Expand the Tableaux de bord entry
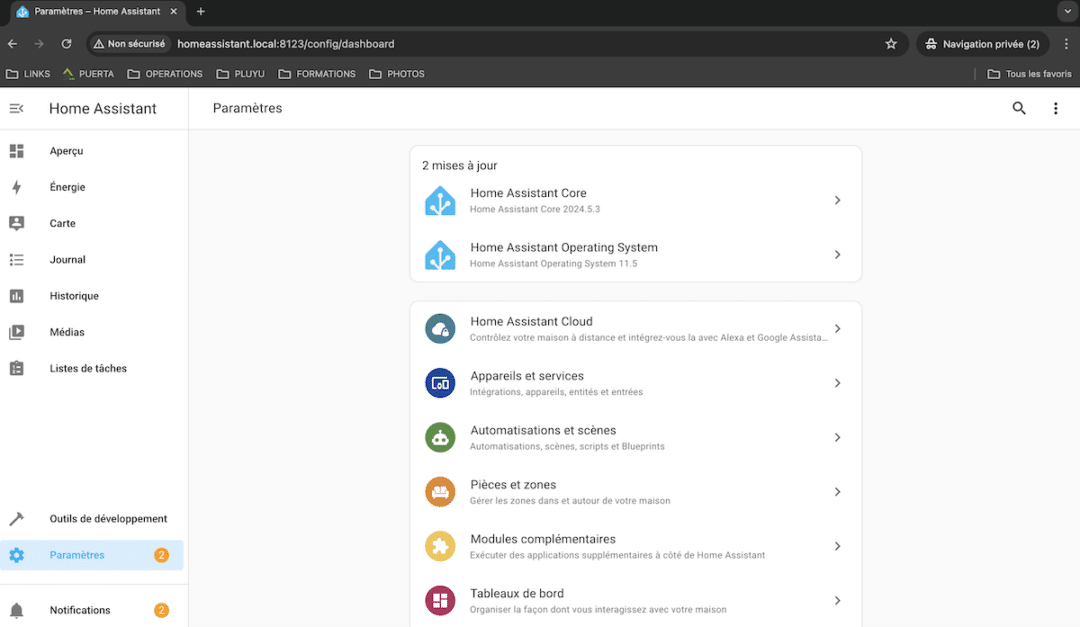 635,599
